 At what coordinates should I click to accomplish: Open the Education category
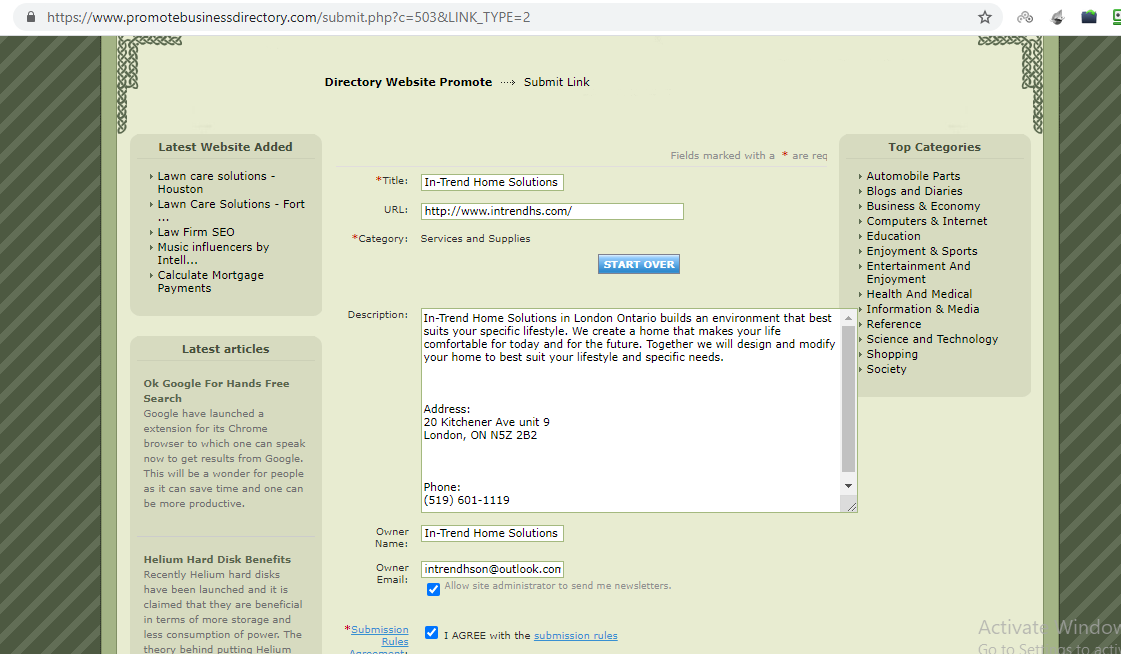[x=893, y=236]
